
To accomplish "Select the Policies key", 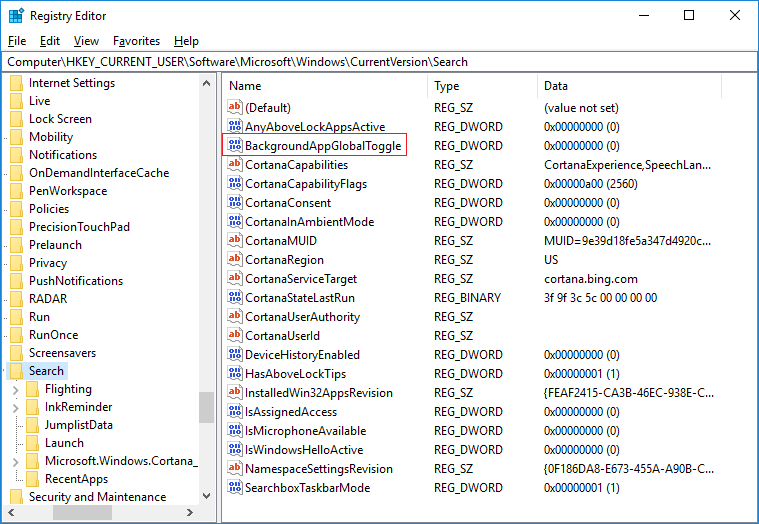I will point(49,209).
